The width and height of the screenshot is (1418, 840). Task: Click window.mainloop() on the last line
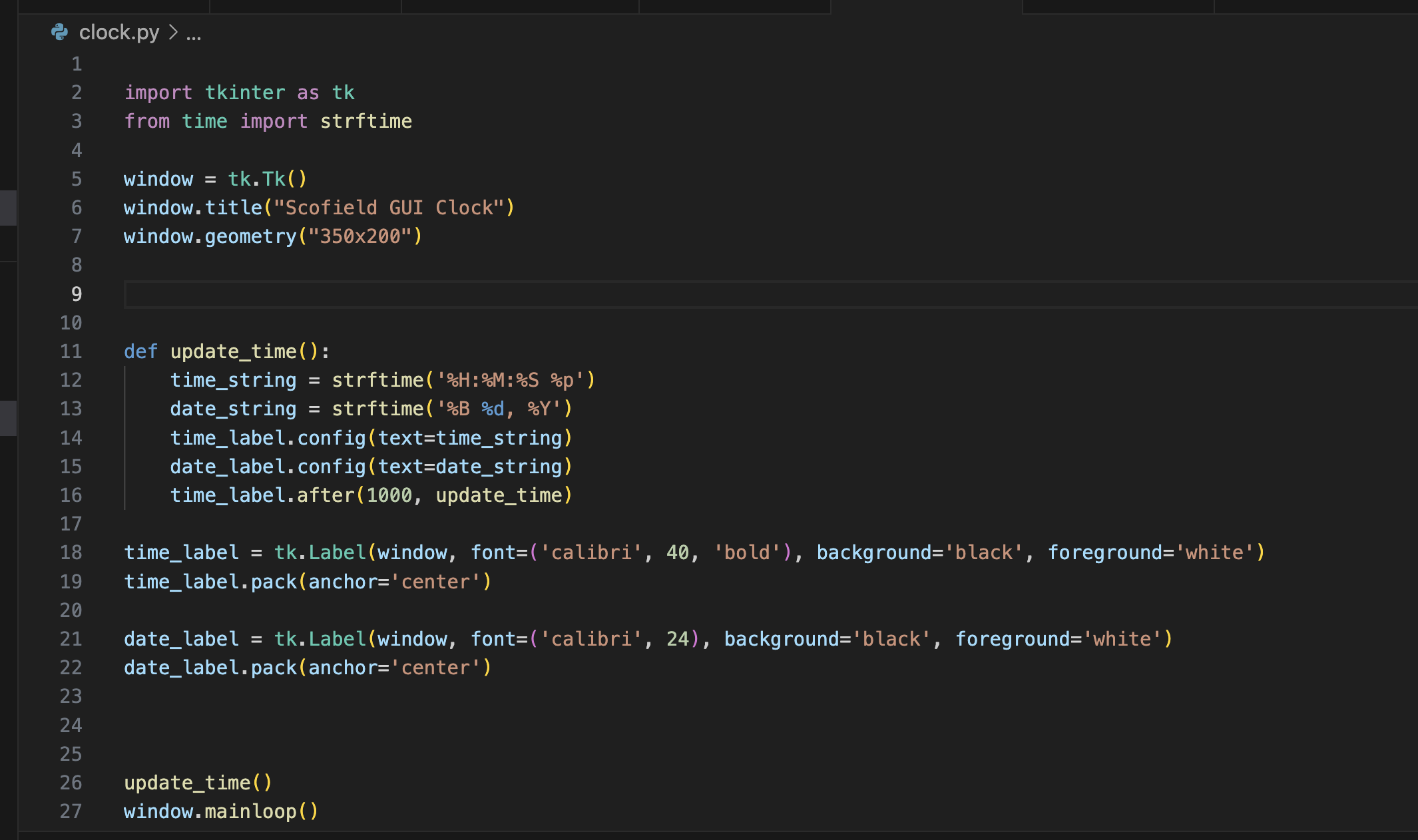(x=221, y=811)
